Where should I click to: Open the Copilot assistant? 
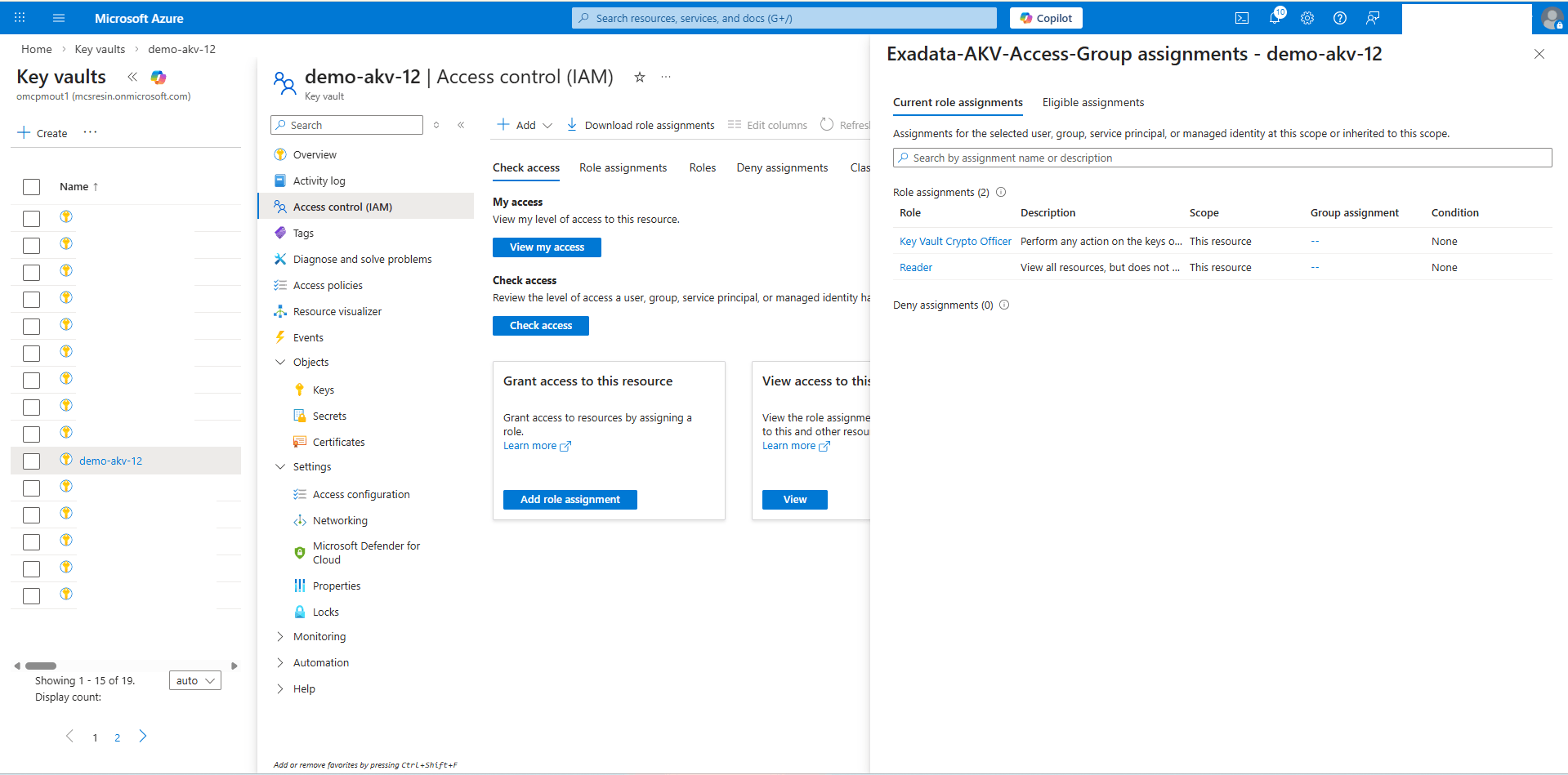pyautogui.click(x=1045, y=17)
